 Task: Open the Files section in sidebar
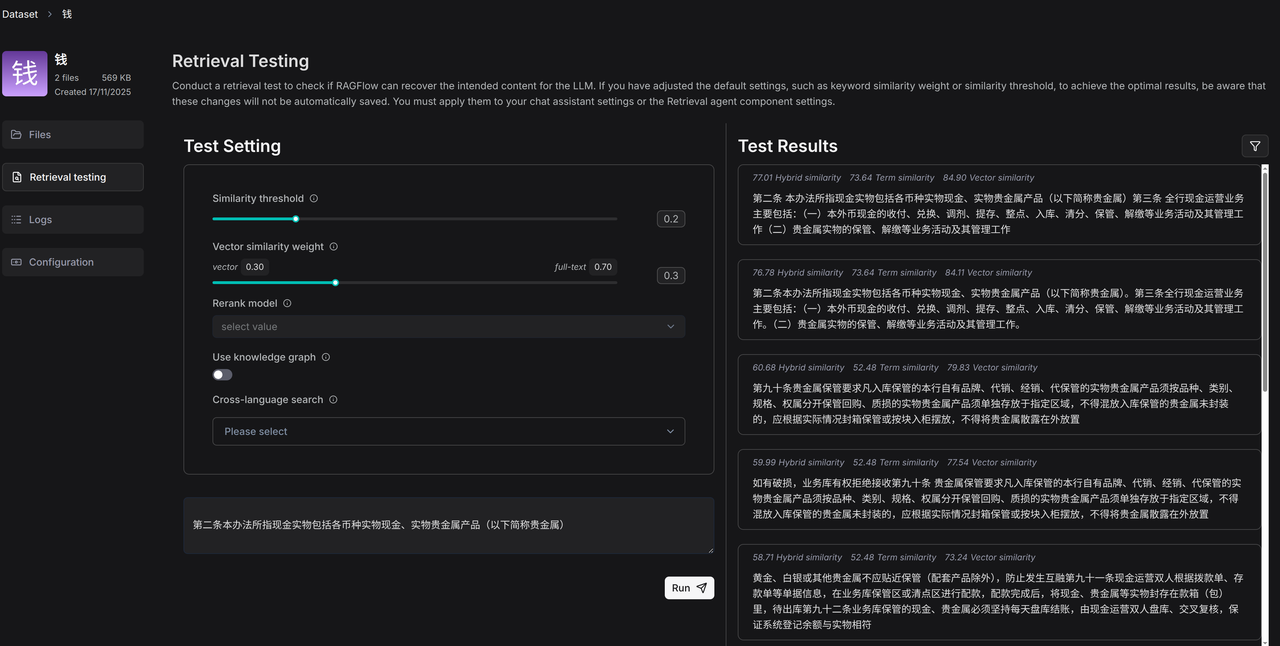[72, 135]
